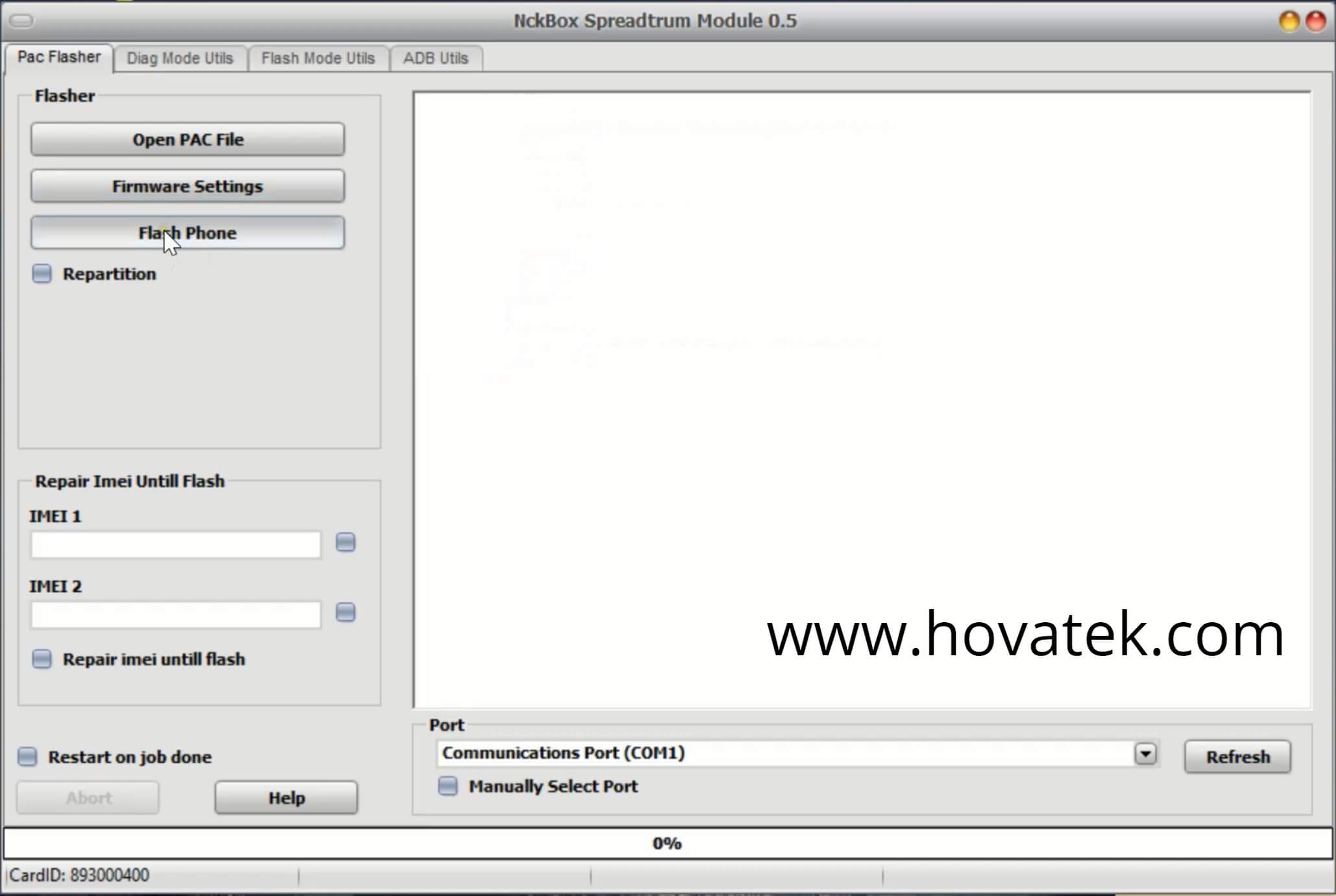Screen dimensions: 1336x896
Task: Close the window with red button
Action: click(x=1316, y=21)
